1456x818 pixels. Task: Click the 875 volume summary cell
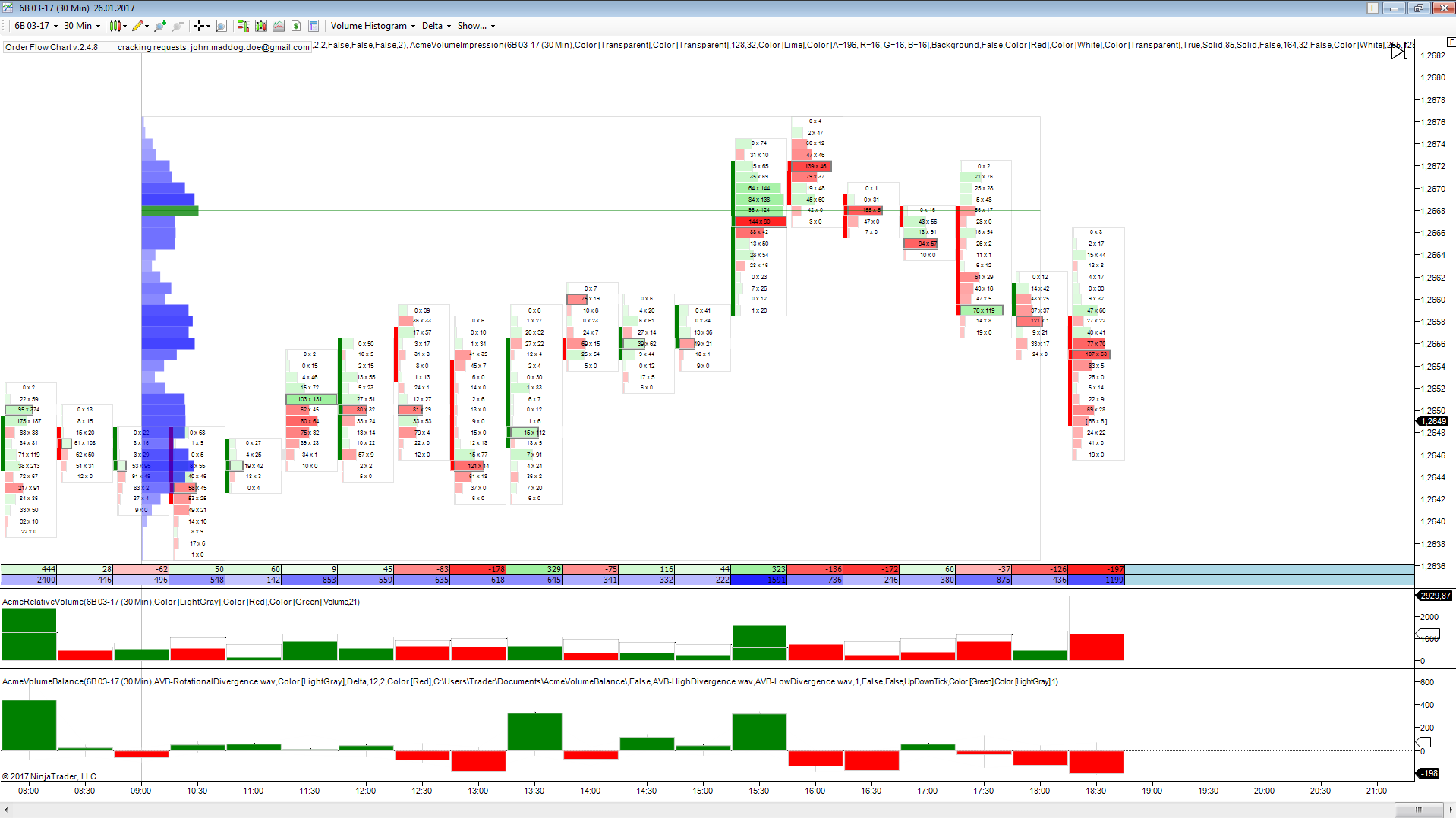coord(984,580)
